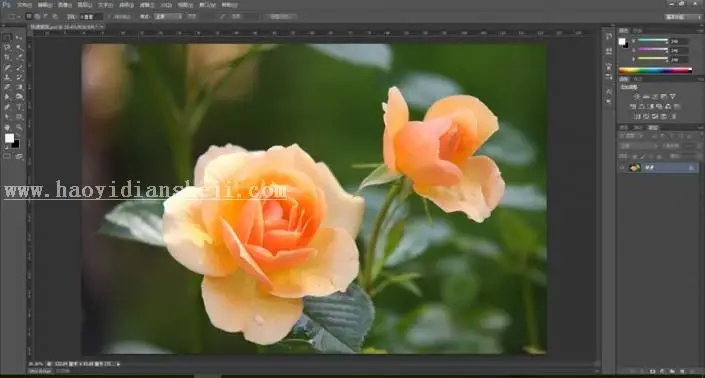Choose Subtract from selection mode
The width and height of the screenshot is (705, 378).
click(x=46, y=16)
